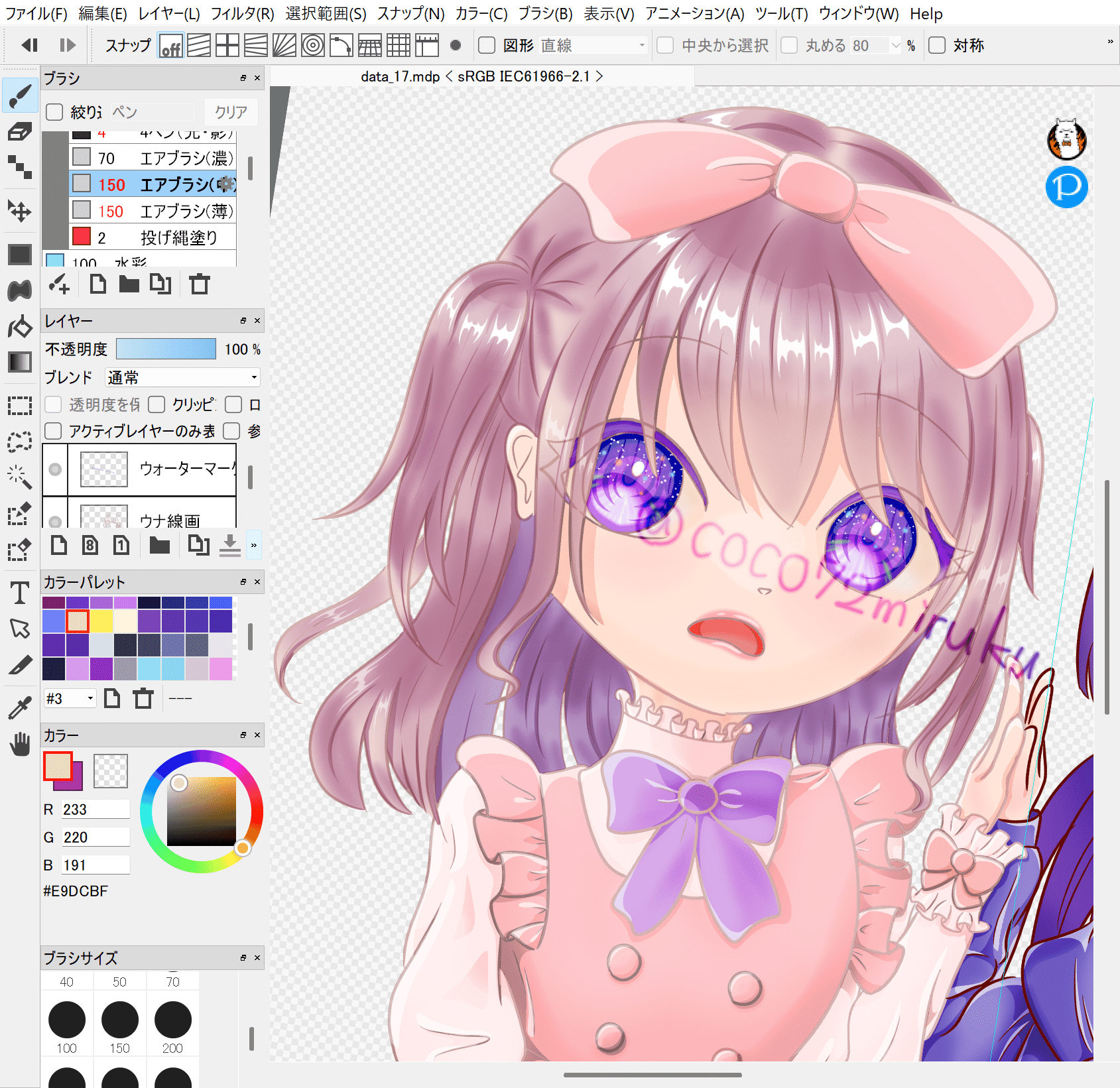1120x1088 pixels.
Task: Click the Undo arrow in toolbar
Action: (x=29, y=45)
